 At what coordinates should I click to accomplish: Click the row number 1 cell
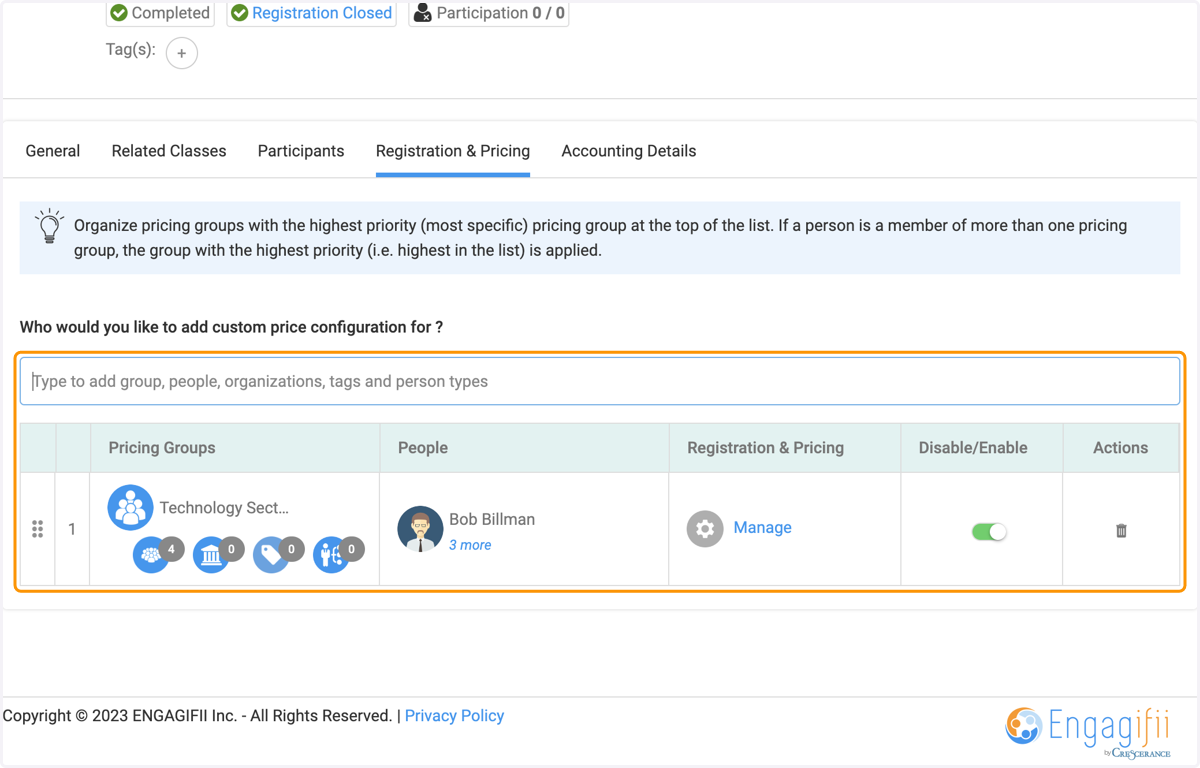click(72, 529)
